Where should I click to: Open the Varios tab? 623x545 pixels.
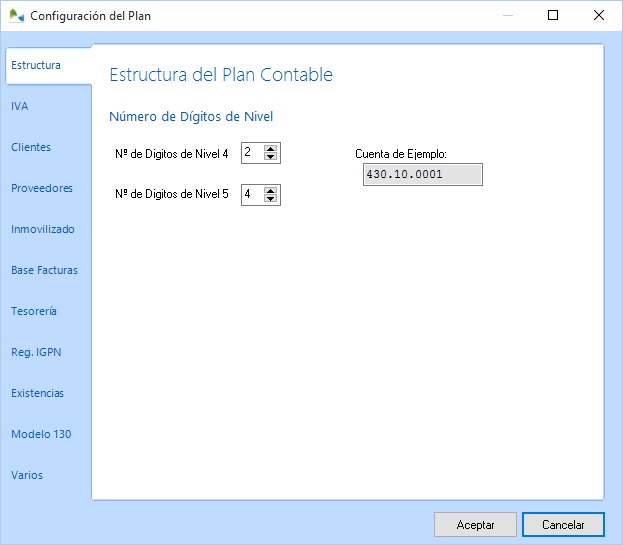pyautogui.click(x=27, y=475)
